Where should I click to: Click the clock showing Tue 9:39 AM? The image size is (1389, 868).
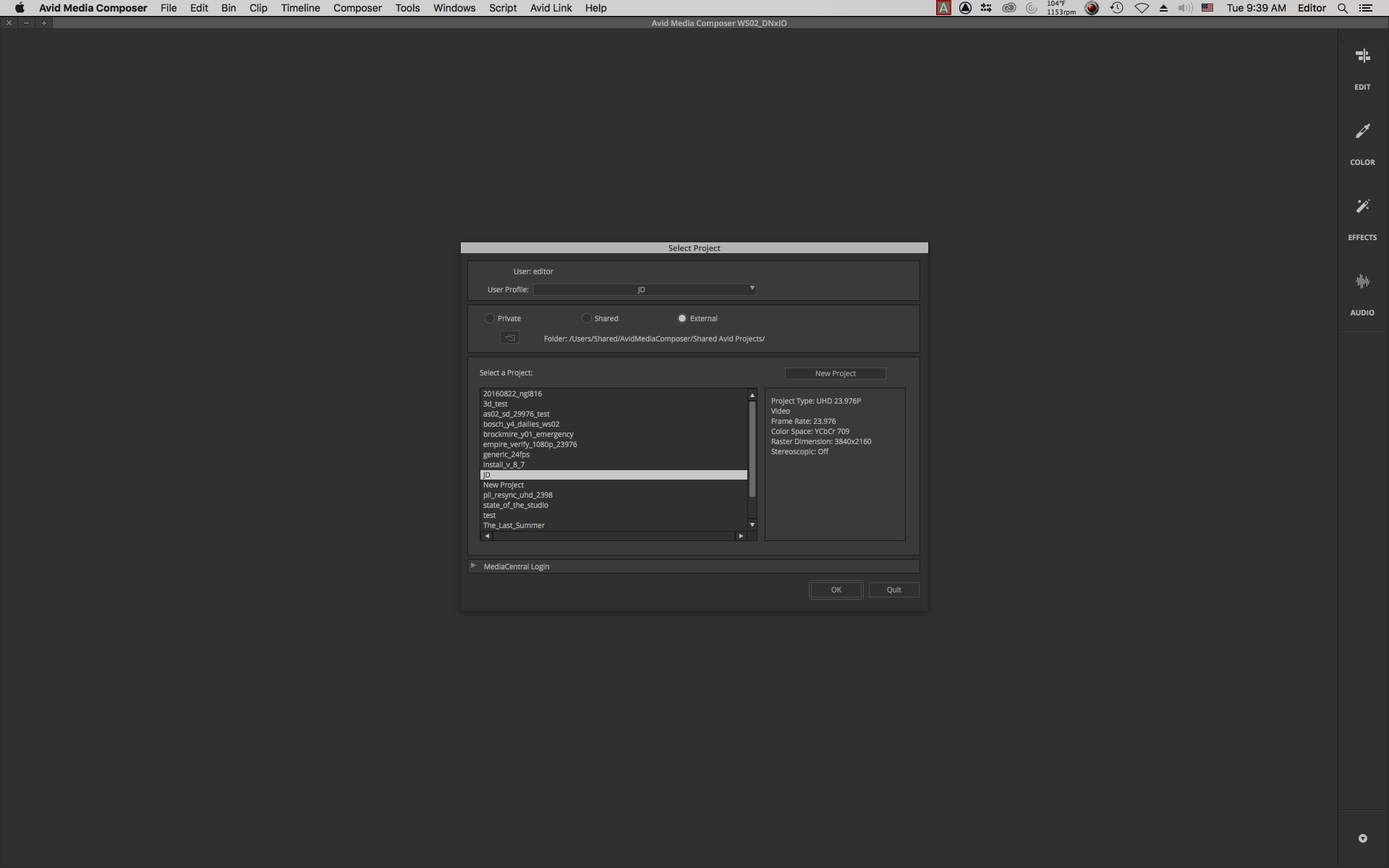1256,8
